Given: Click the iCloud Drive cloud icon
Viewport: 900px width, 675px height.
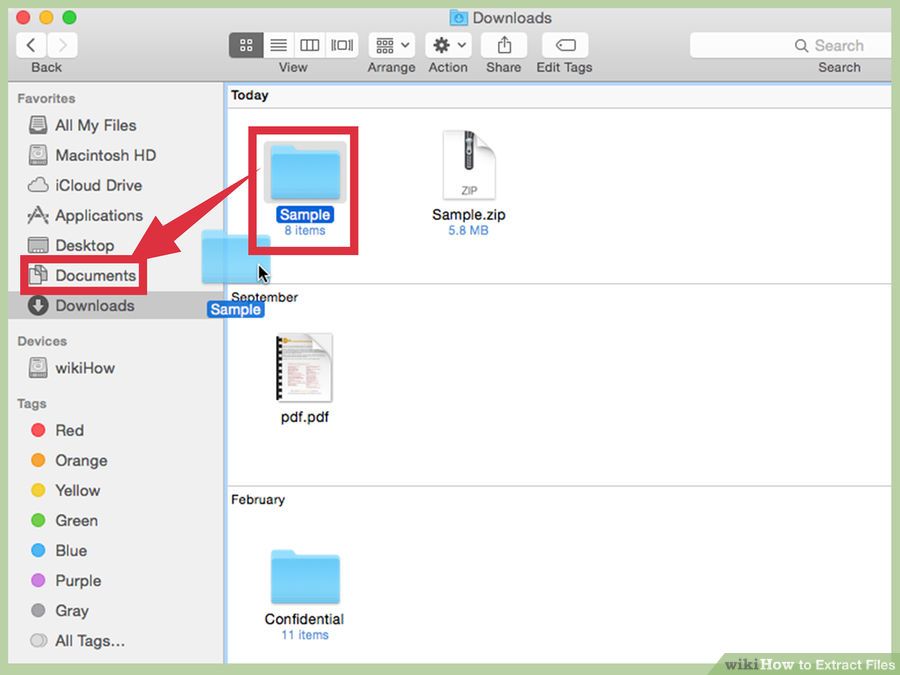Looking at the screenshot, I should (x=38, y=185).
